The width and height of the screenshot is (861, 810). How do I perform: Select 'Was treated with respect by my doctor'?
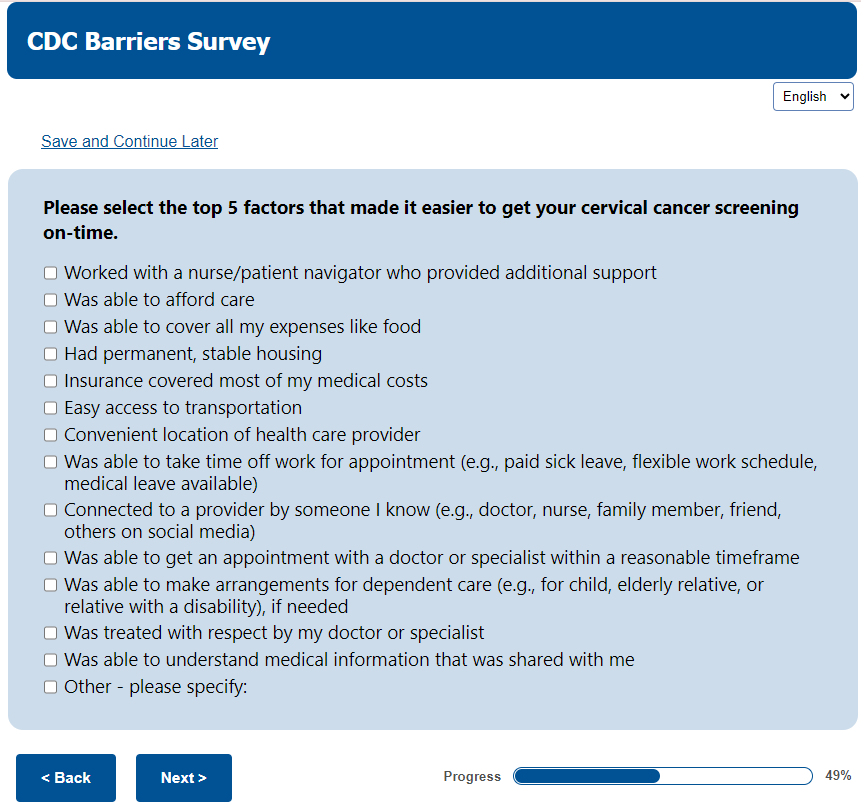coord(50,633)
